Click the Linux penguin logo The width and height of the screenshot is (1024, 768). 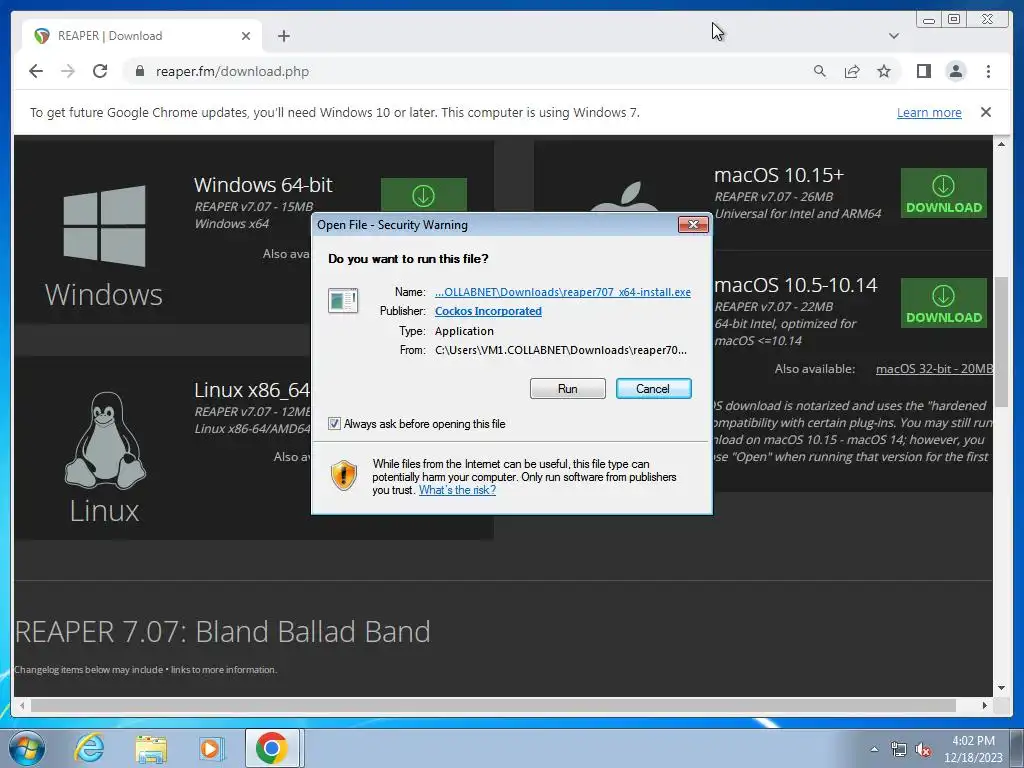pos(105,441)
